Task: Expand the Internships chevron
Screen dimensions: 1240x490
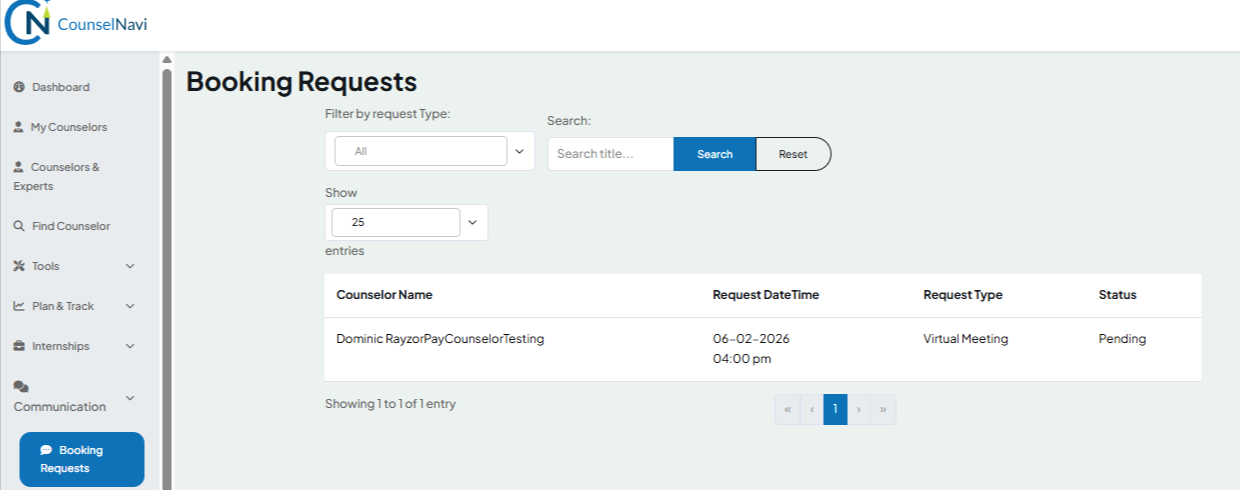Action: click(130, 346)
